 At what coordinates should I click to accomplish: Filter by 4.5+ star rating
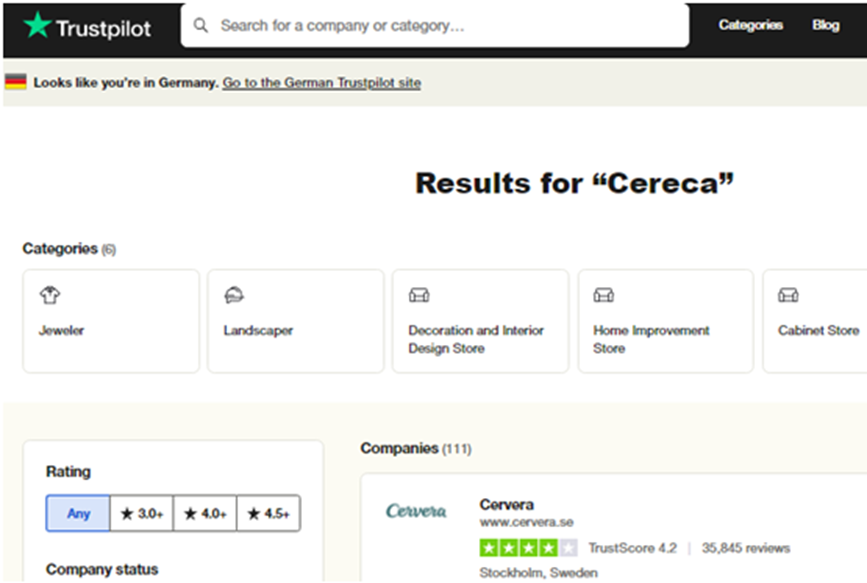(x=268, y=514)
